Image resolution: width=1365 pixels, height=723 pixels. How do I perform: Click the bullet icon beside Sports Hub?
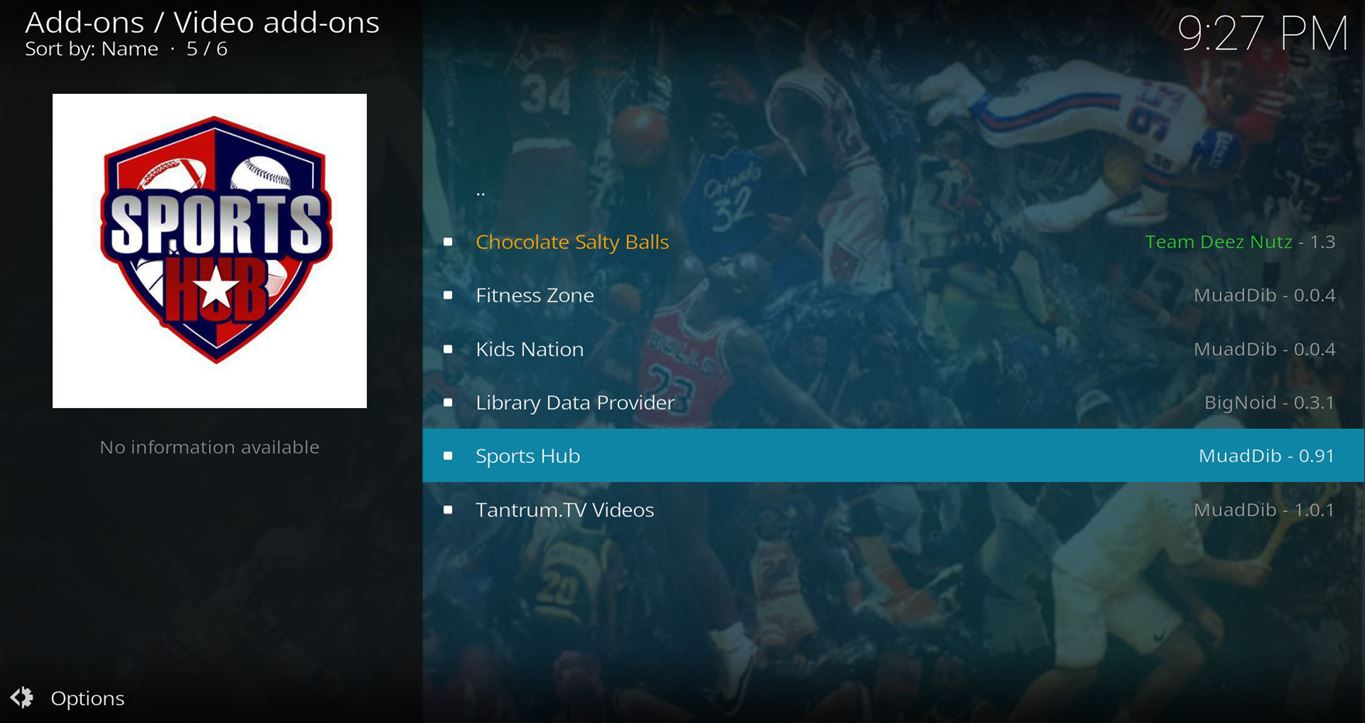point(448,456)
